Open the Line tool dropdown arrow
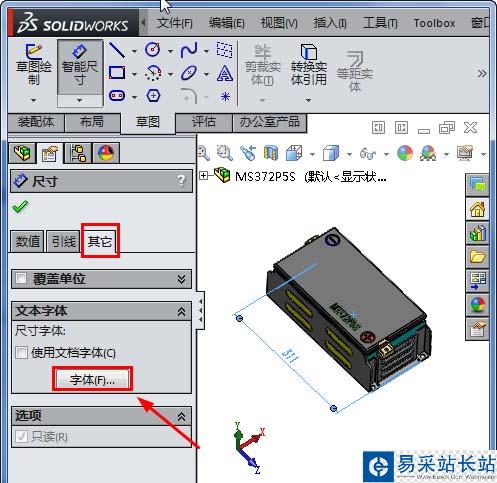497x483 pixels. (134, 51)
